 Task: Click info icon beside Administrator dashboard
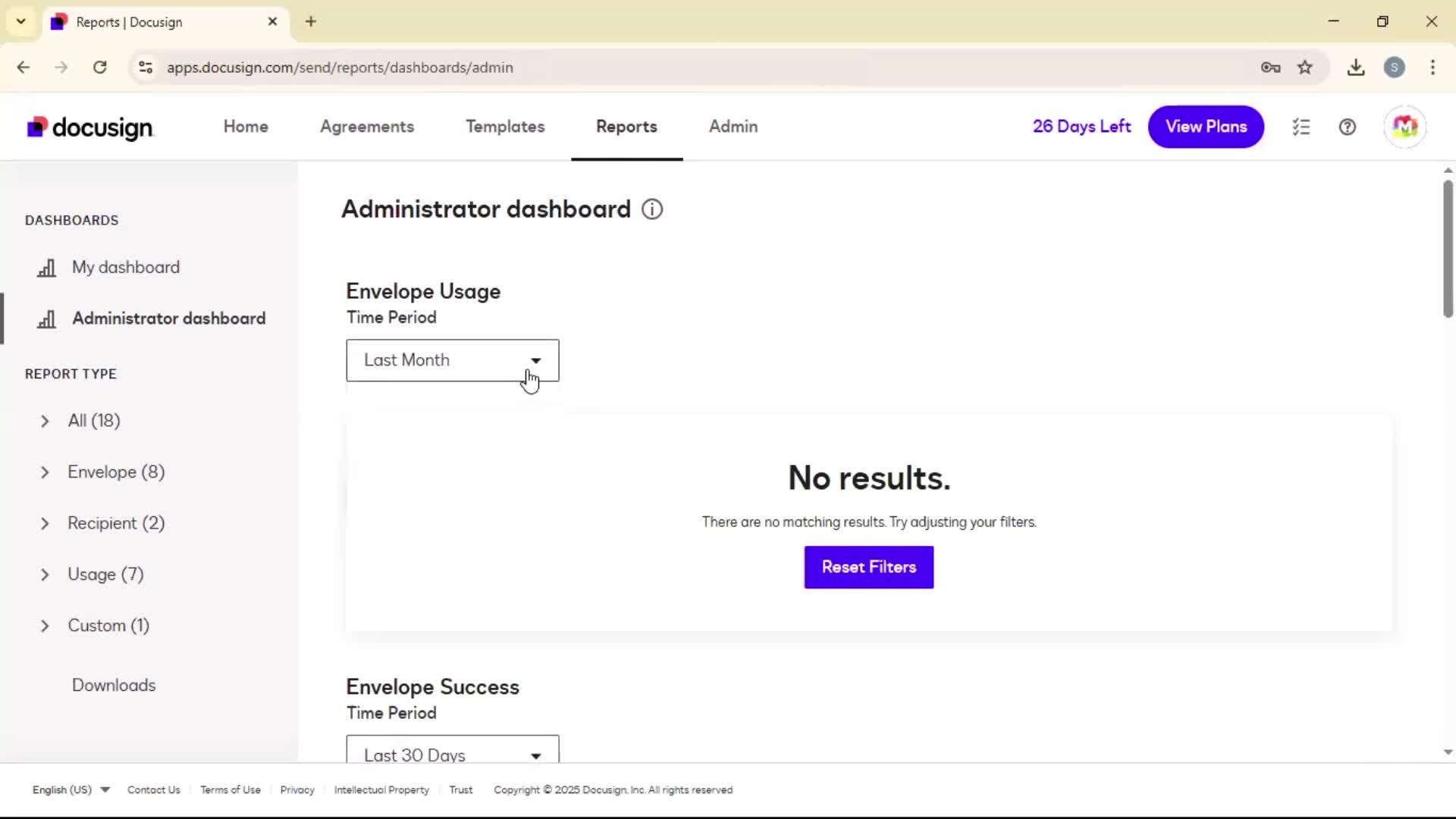[652, 209]
